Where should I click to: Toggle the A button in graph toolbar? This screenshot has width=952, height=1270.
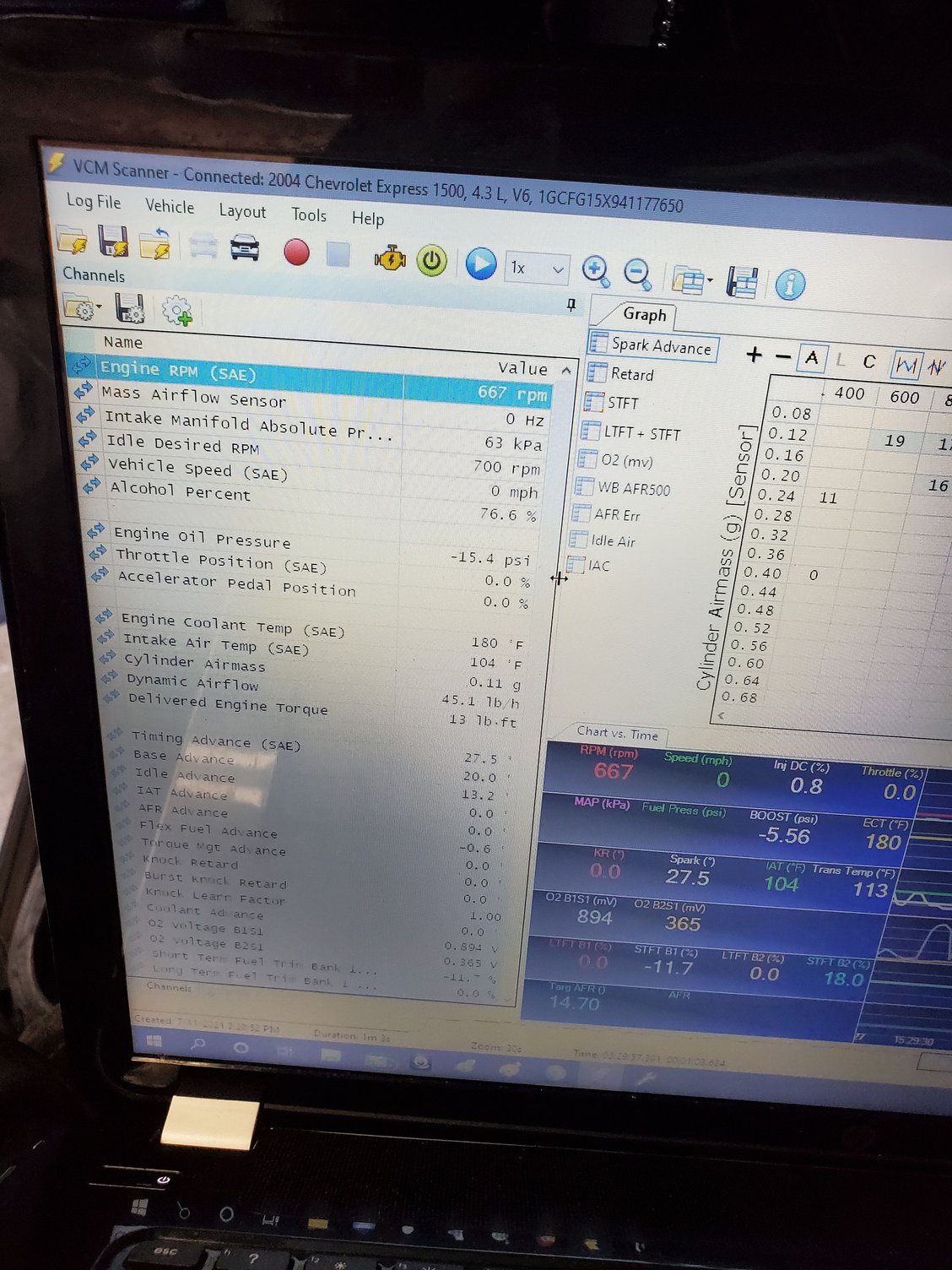(811, 358)
